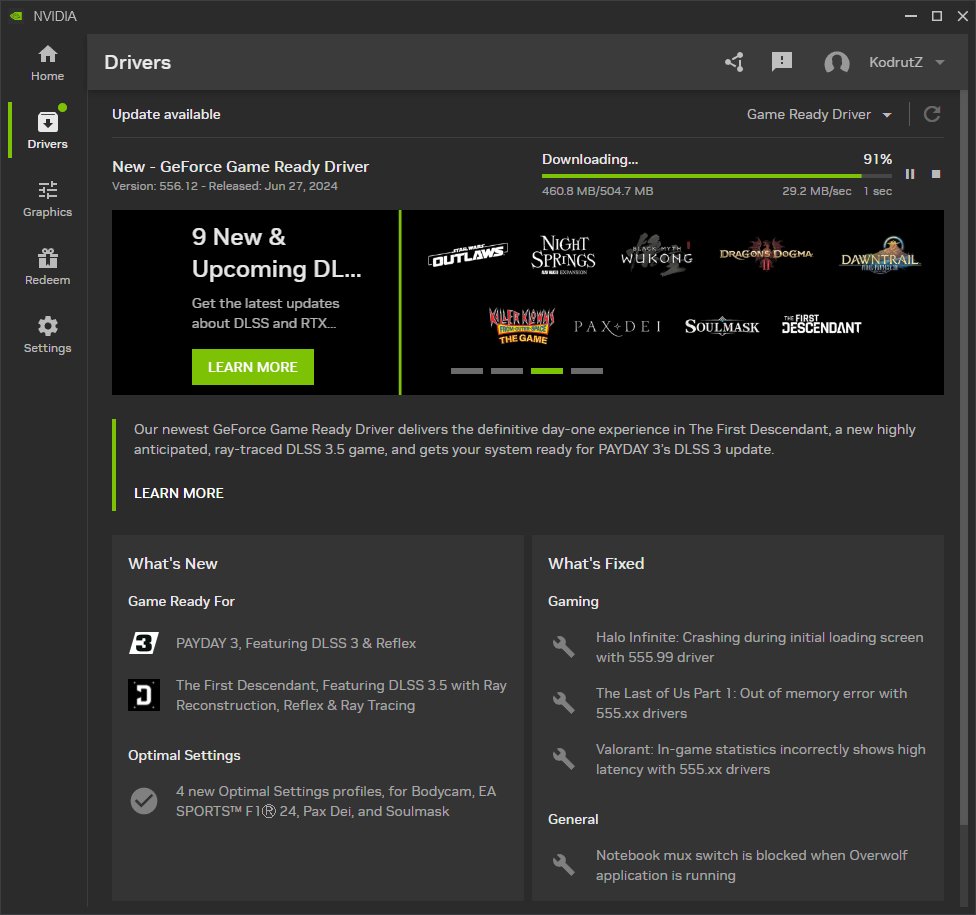Open the LEARN MORE link below the driver description

(x=179, y=493)
